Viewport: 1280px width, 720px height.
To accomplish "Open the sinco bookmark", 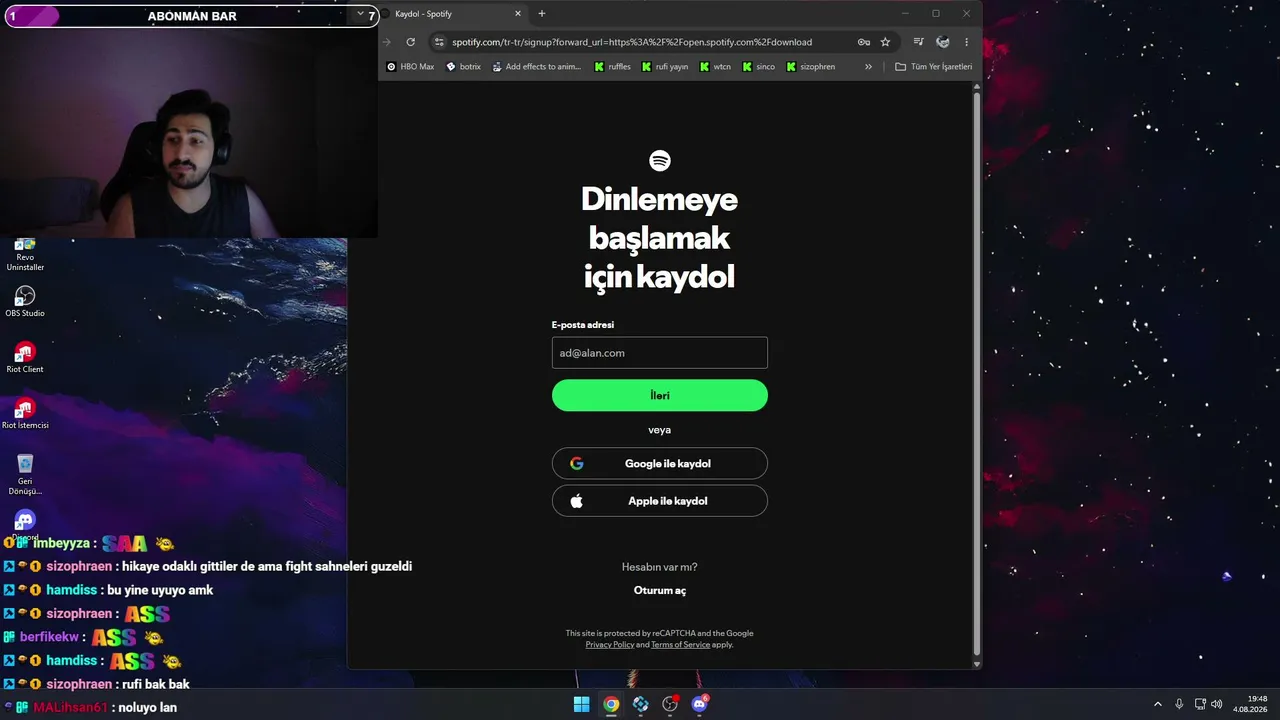I will [x=758, y=67].
